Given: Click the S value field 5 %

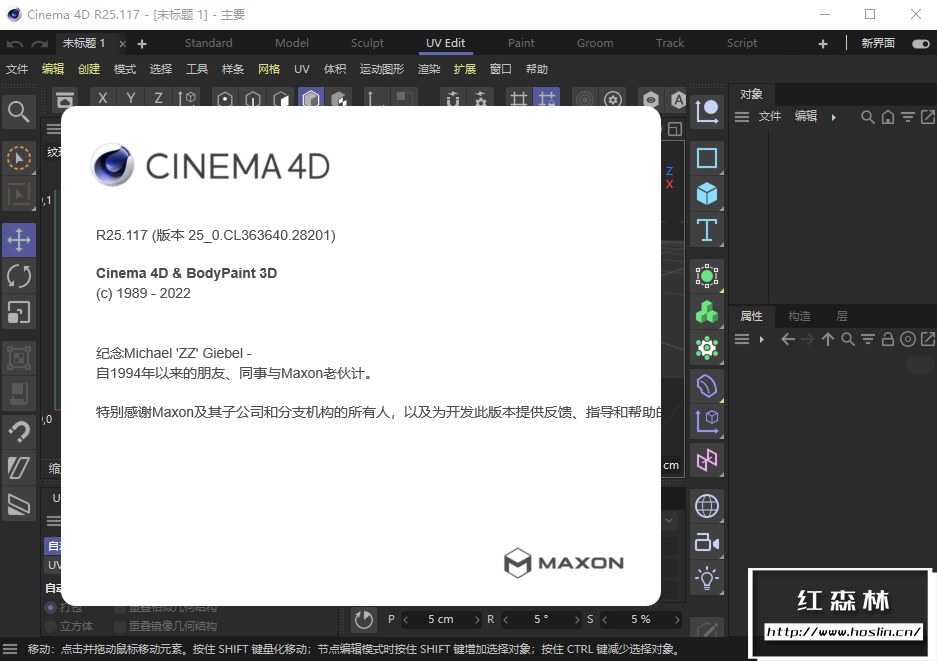Looking at the screenshot, I should click(x=640, y=620).
